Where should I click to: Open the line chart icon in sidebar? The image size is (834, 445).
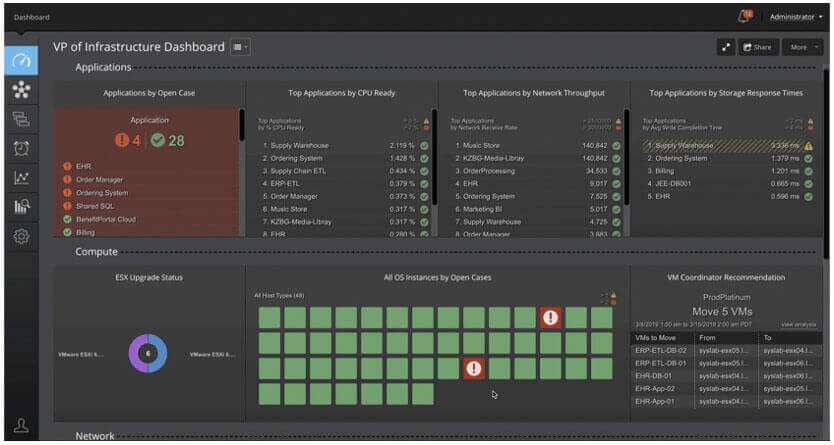[x=21, y=178]
